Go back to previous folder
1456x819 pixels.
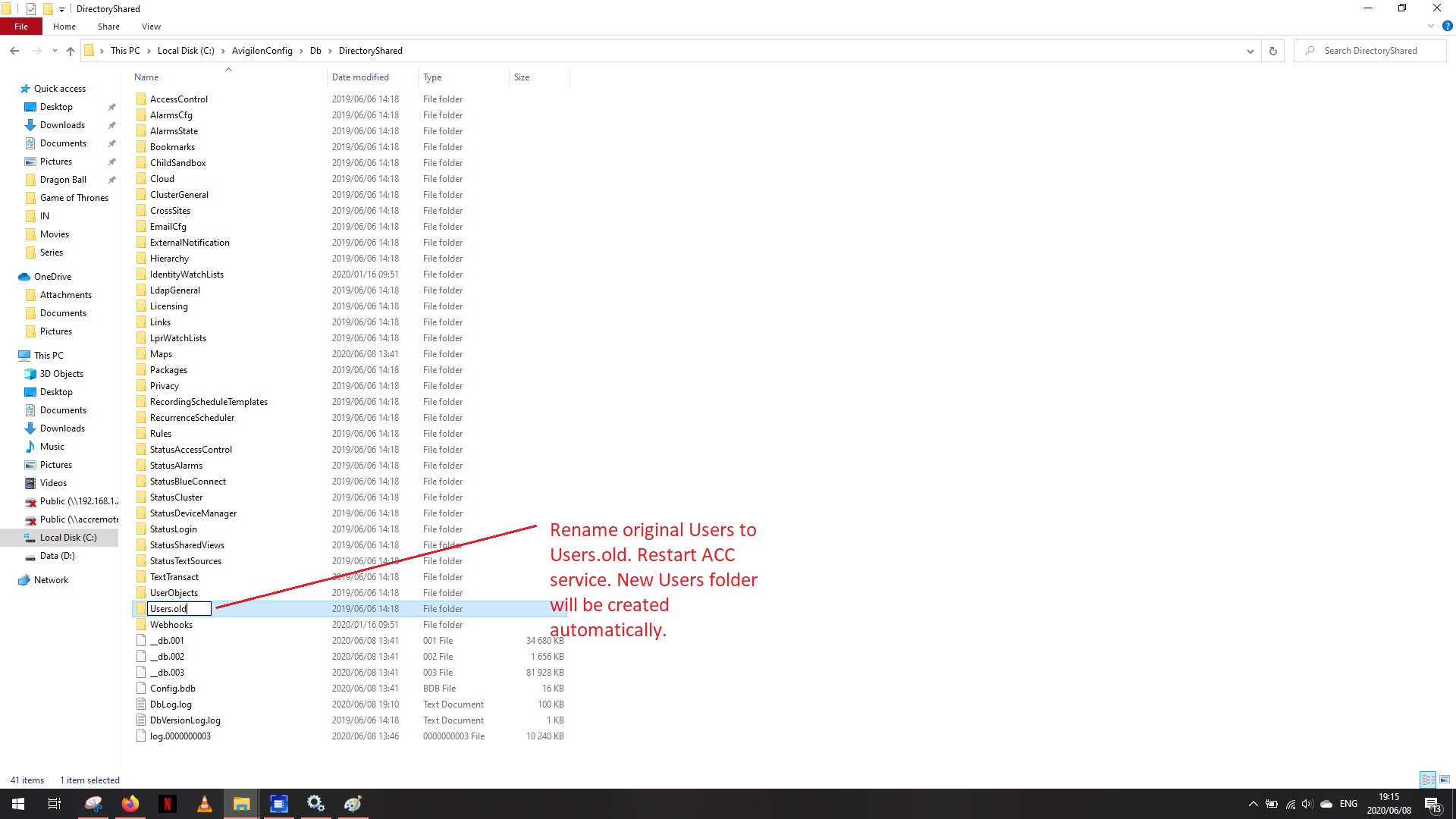click(14, 51)
